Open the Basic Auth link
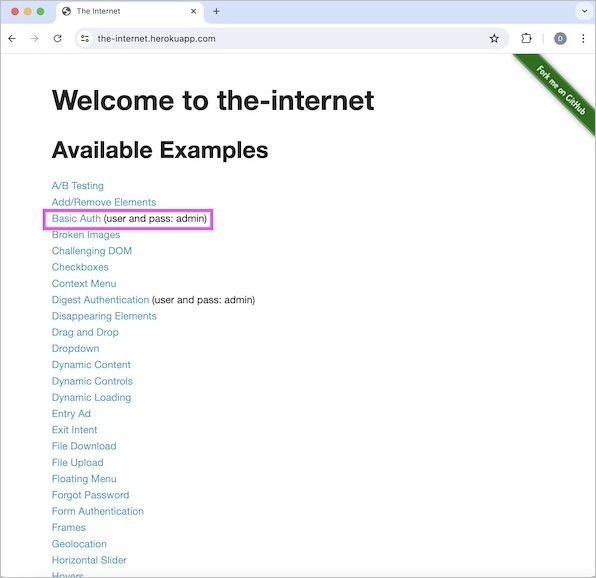Viewport: 596px width, 578px height. 76,219
